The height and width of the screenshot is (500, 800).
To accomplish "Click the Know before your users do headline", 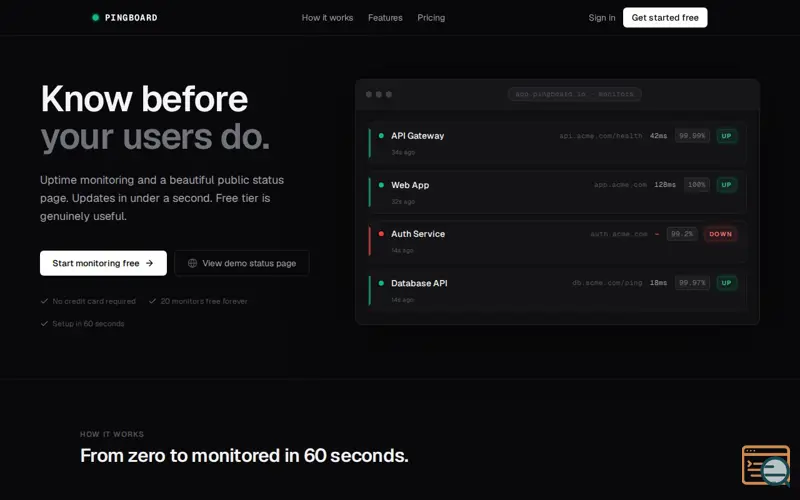I will click(155, 118).
